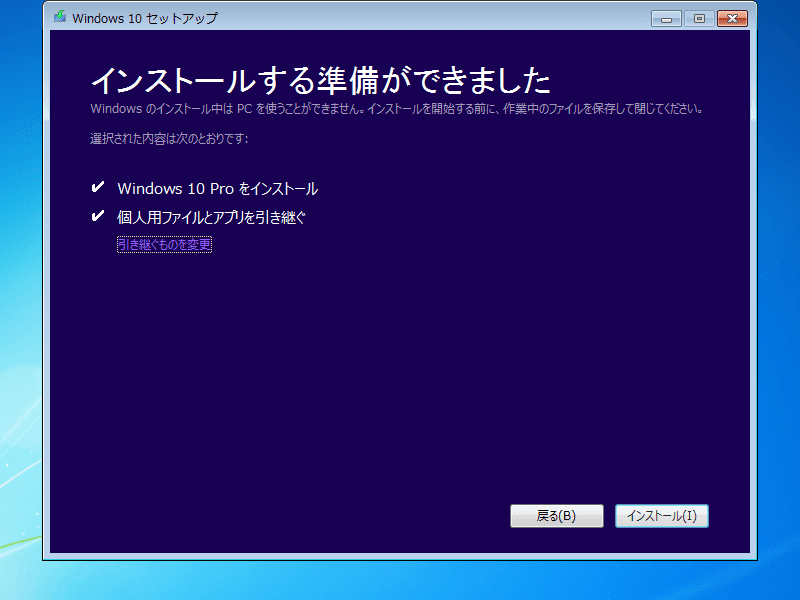Click the heading インストールする準備ができました
Viewport: 800px width, 600px height.
point(320,79)
